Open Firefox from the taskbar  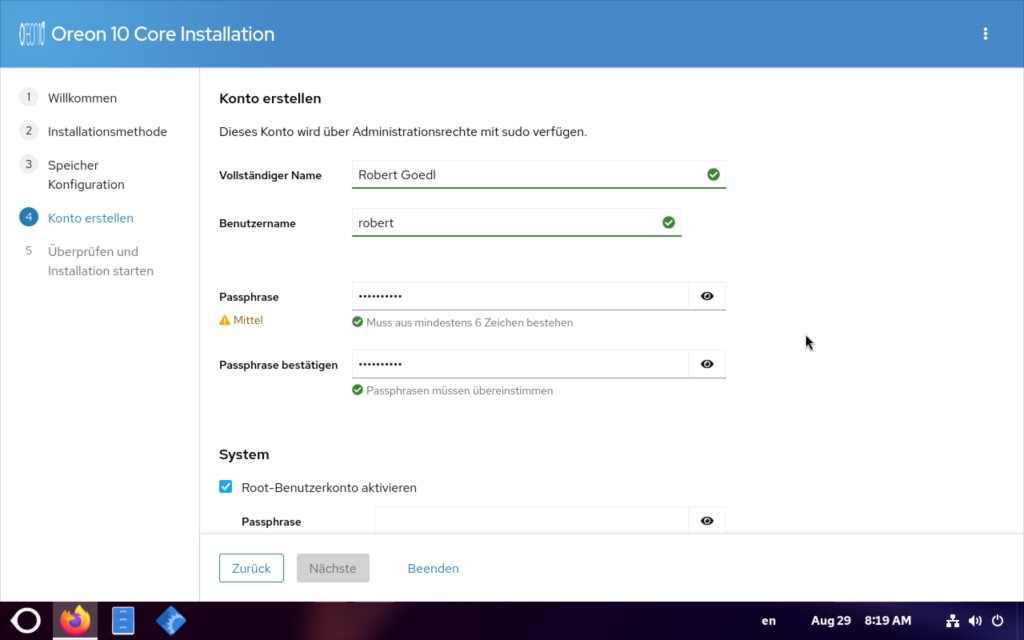click(x=75, y=620)
